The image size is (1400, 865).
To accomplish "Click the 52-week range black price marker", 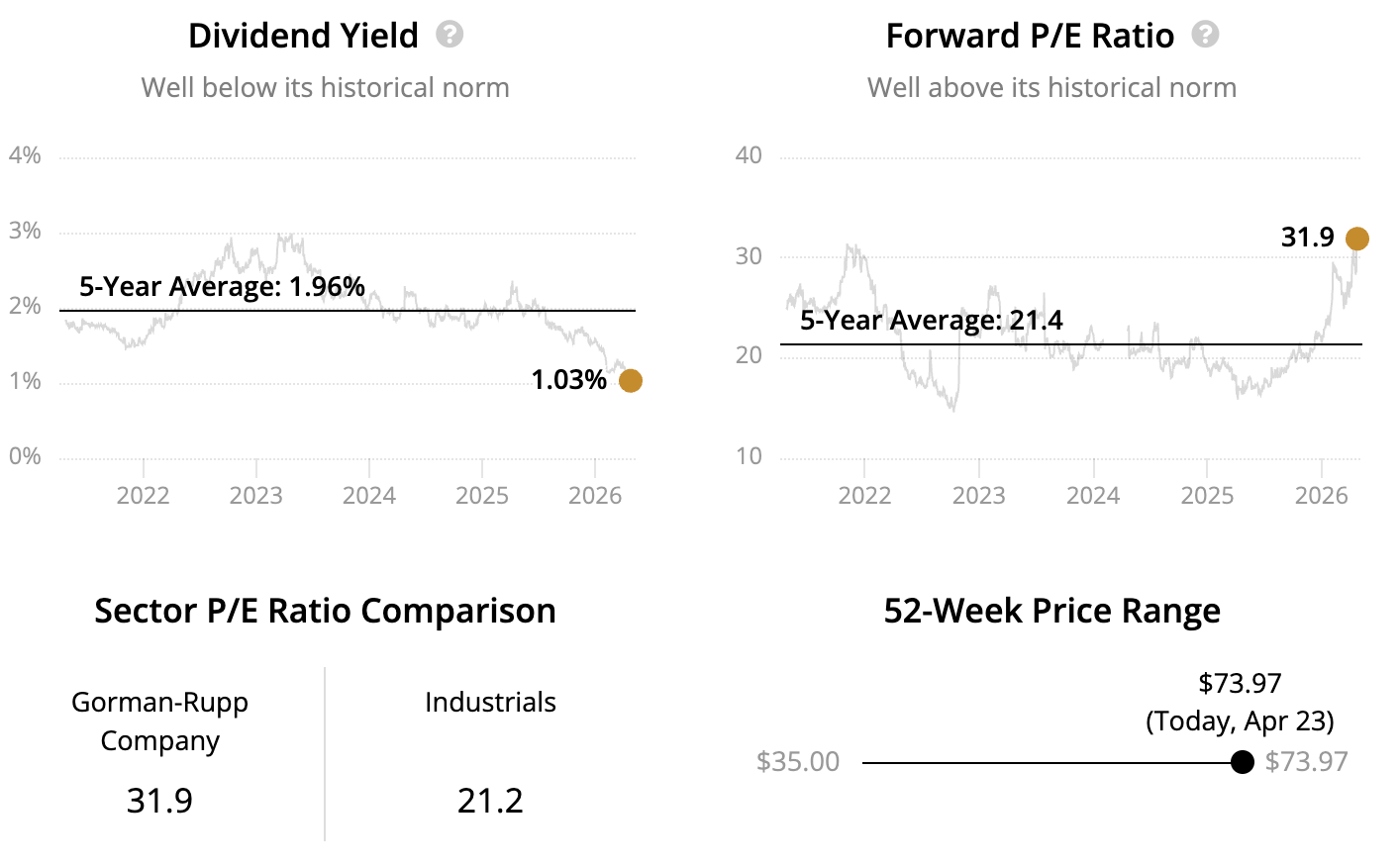I will 1243,762.
